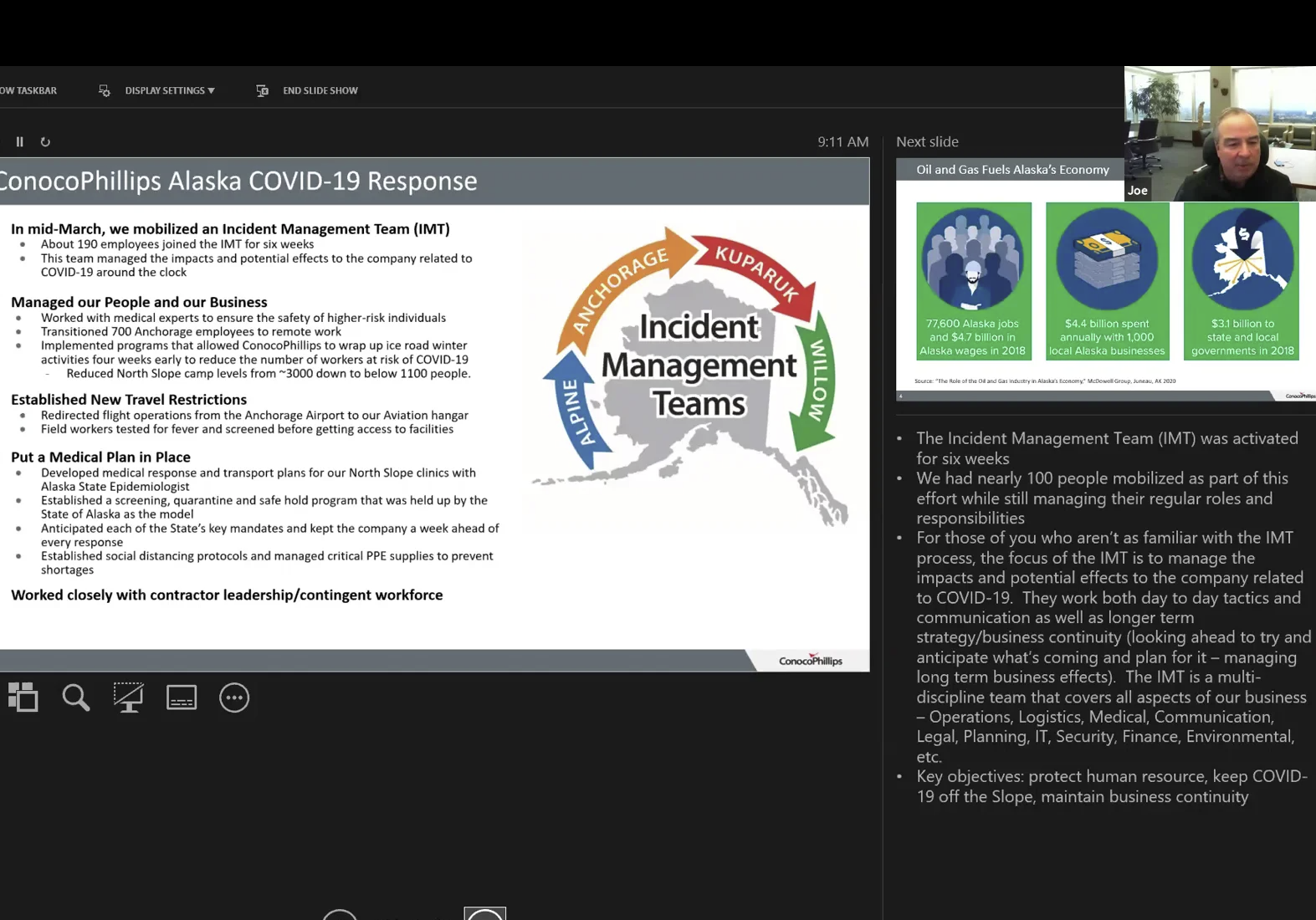Expand the Display Settings dropdown arrow
Viewport: 1316px width, 920px height.
click(x=212, y=90)
